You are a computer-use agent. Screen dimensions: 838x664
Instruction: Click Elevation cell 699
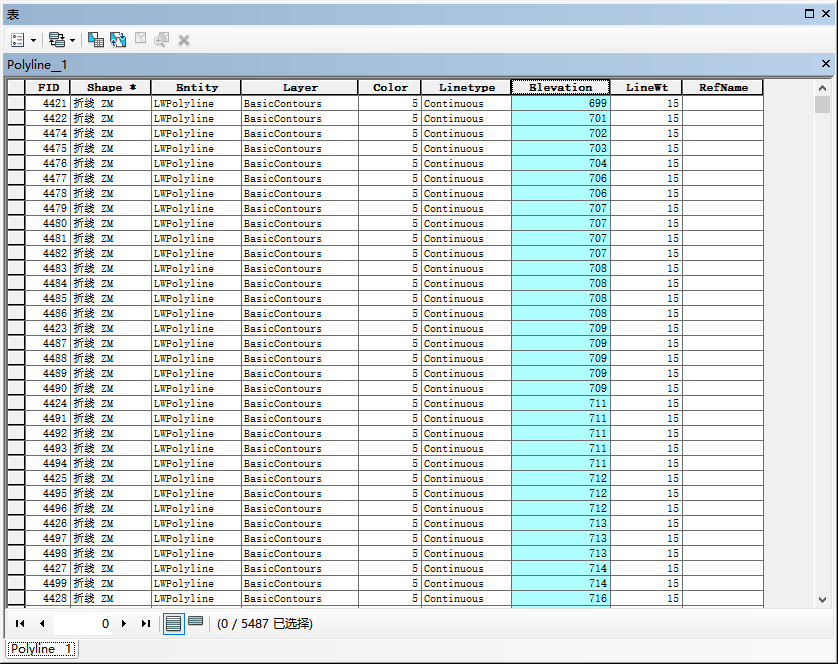[x=561, y=103]
